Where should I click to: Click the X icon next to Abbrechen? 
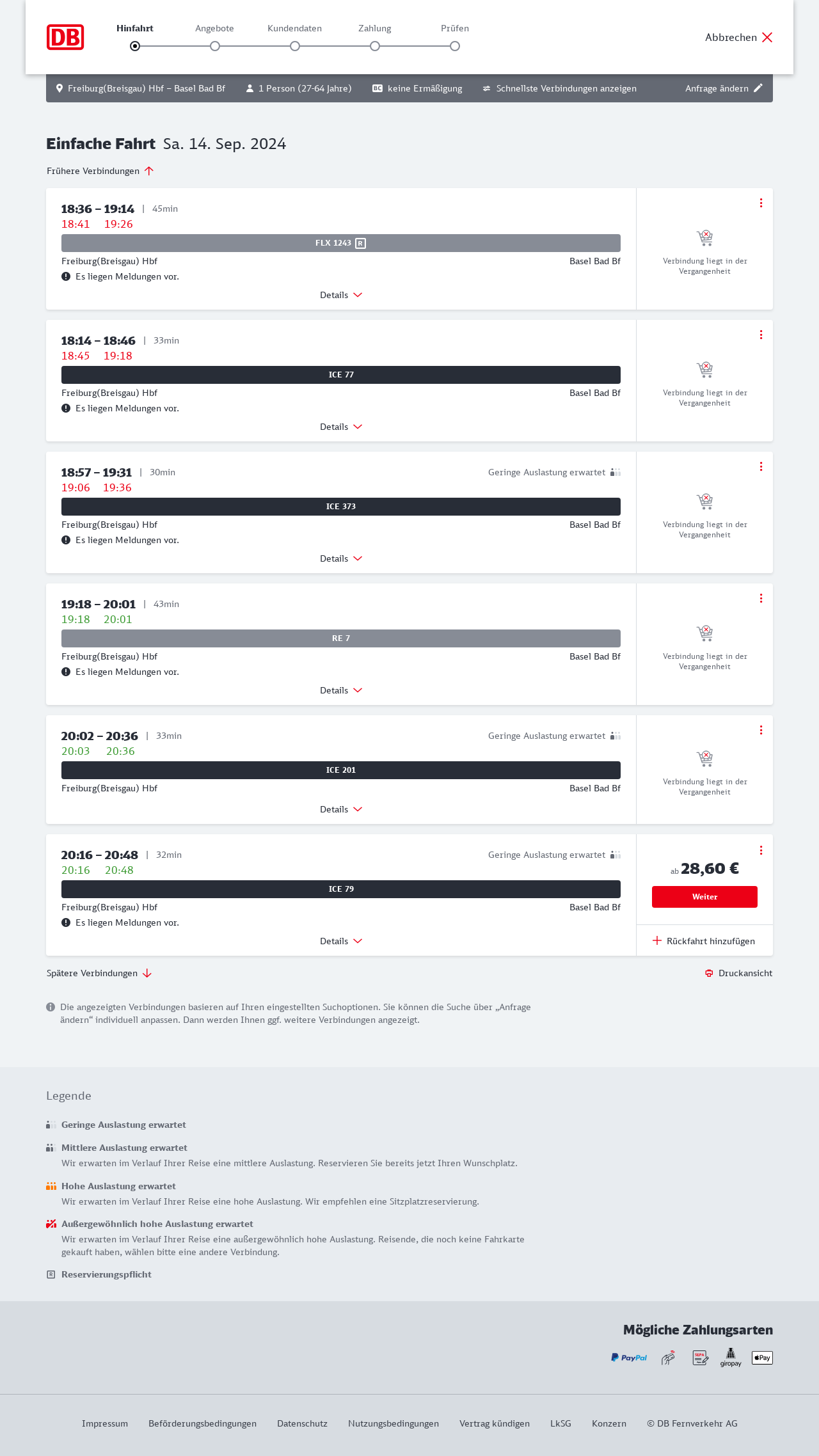tap(767, 37)
